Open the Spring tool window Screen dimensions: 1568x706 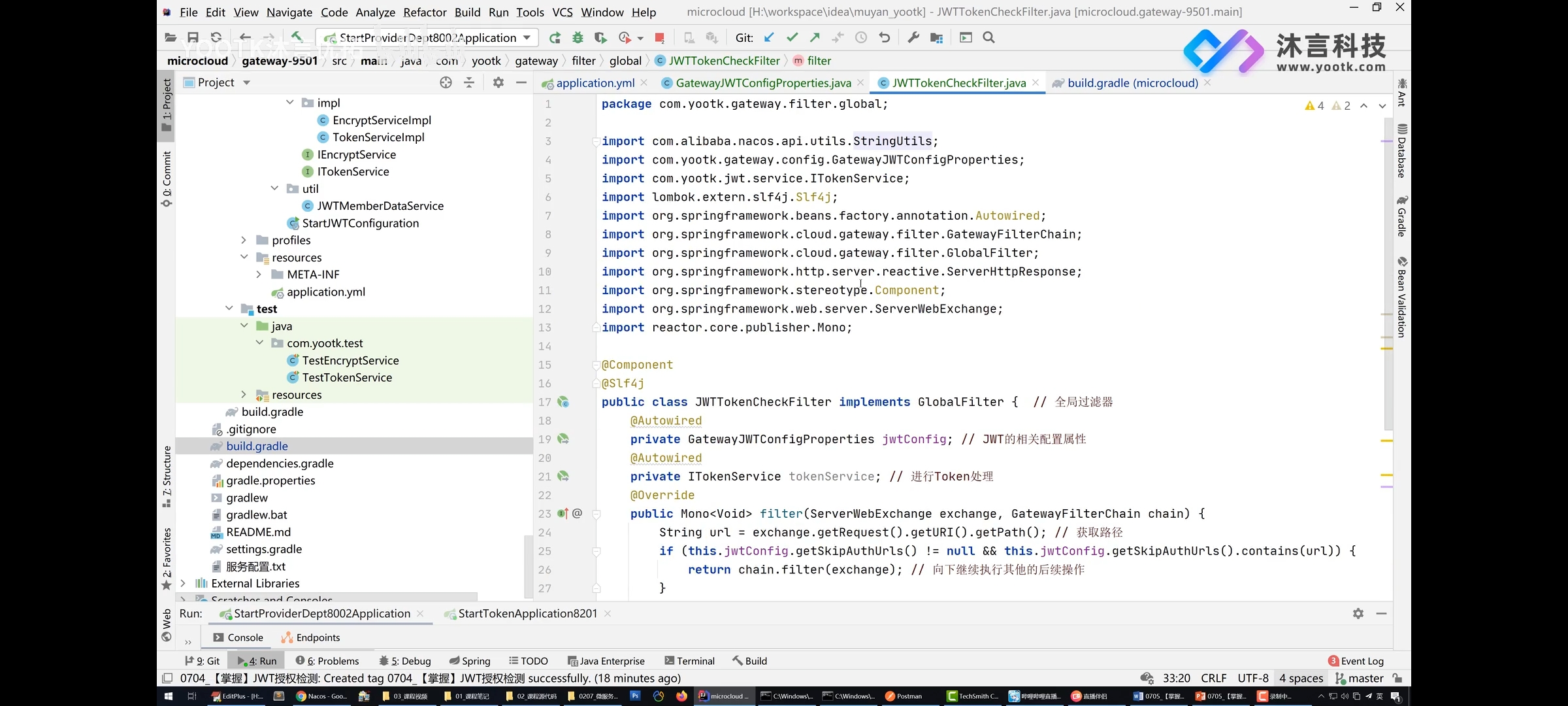pyautogui.click(x=470, y=661)
